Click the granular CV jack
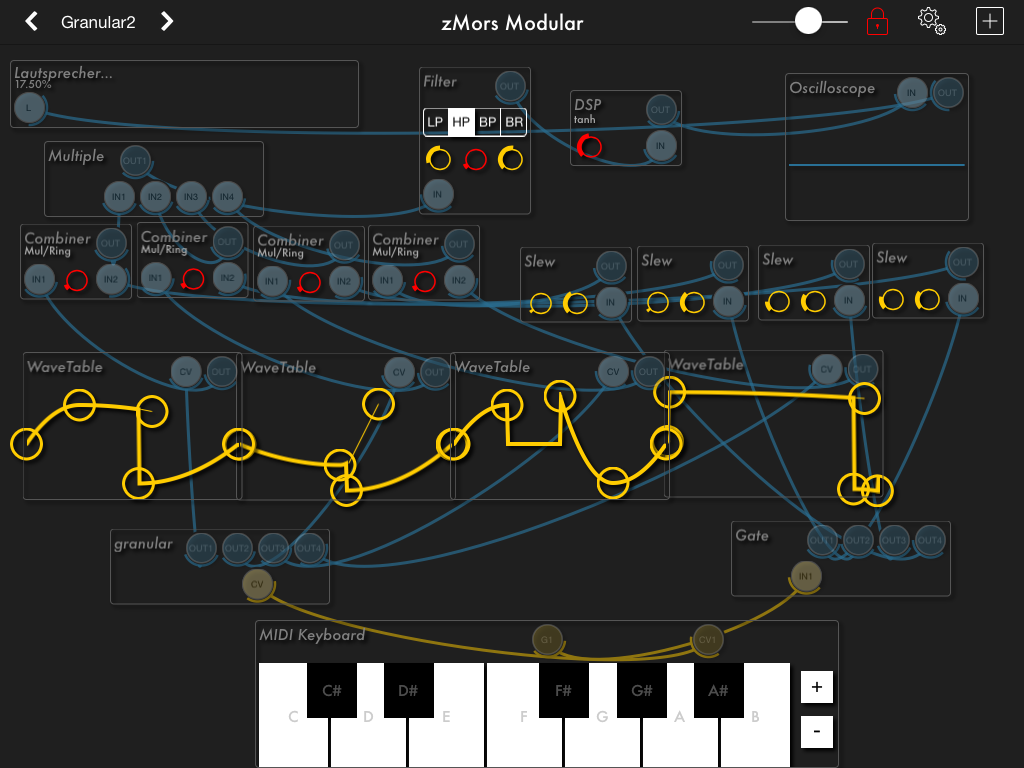This screenshot has height=768, width=1024. [257, 584]
